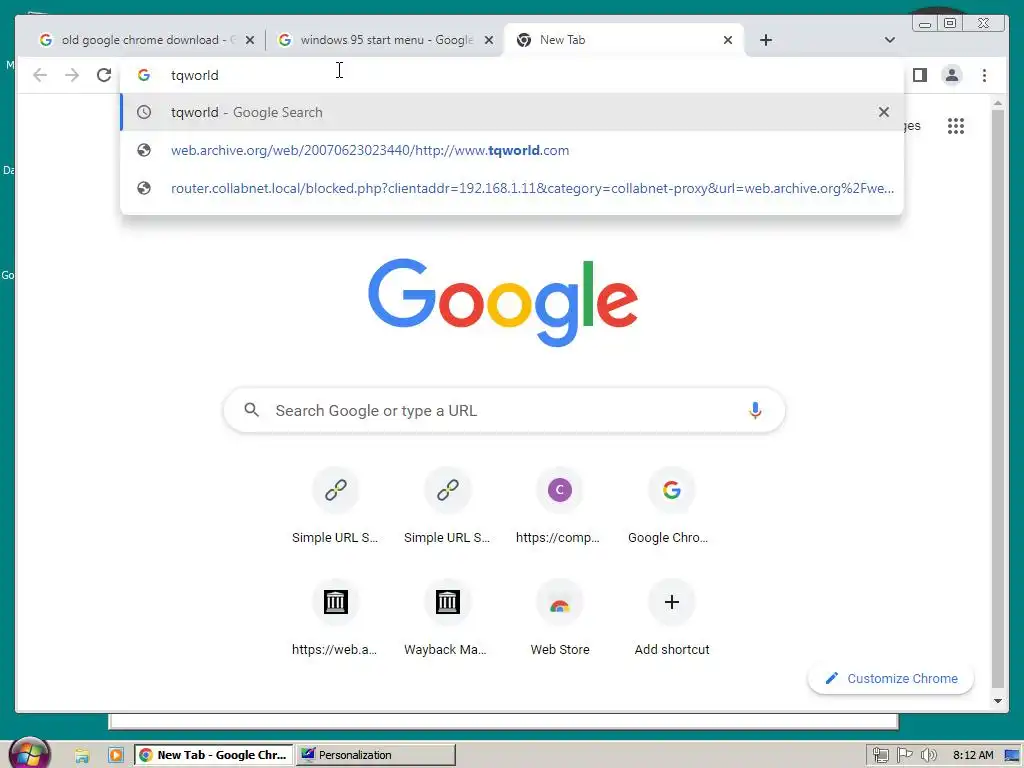Select the tqworld - Google Search suggestion

pos(511,112)
